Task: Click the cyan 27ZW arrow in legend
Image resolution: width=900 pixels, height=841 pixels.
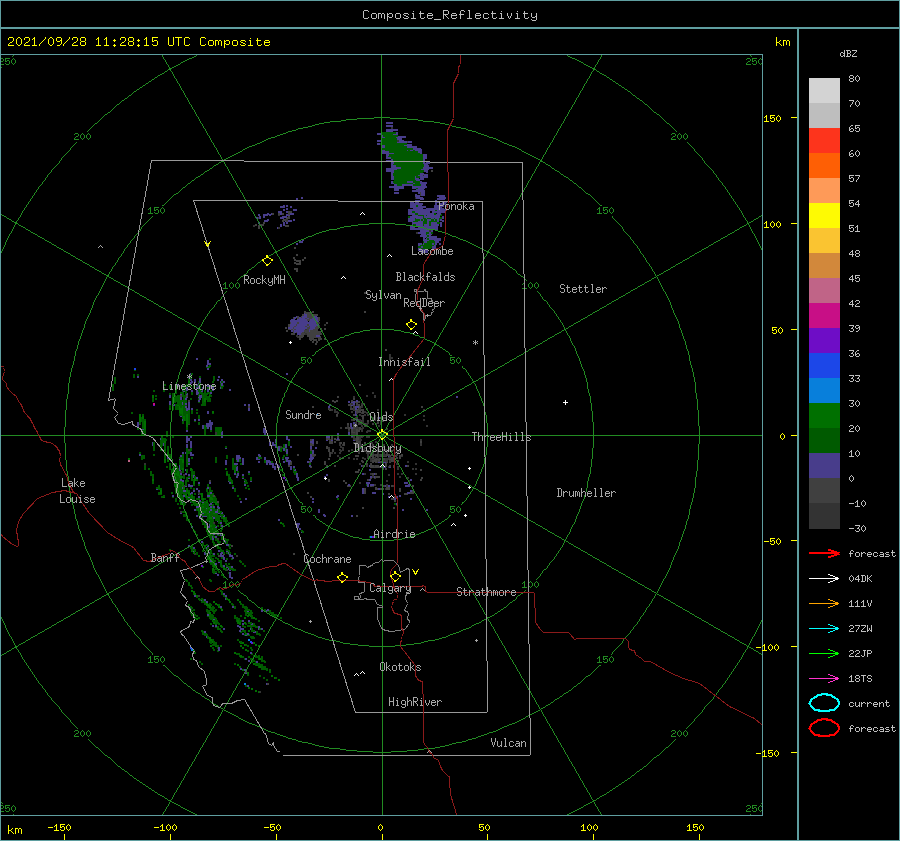Action: pyautogui.click(x=824, y=629)
